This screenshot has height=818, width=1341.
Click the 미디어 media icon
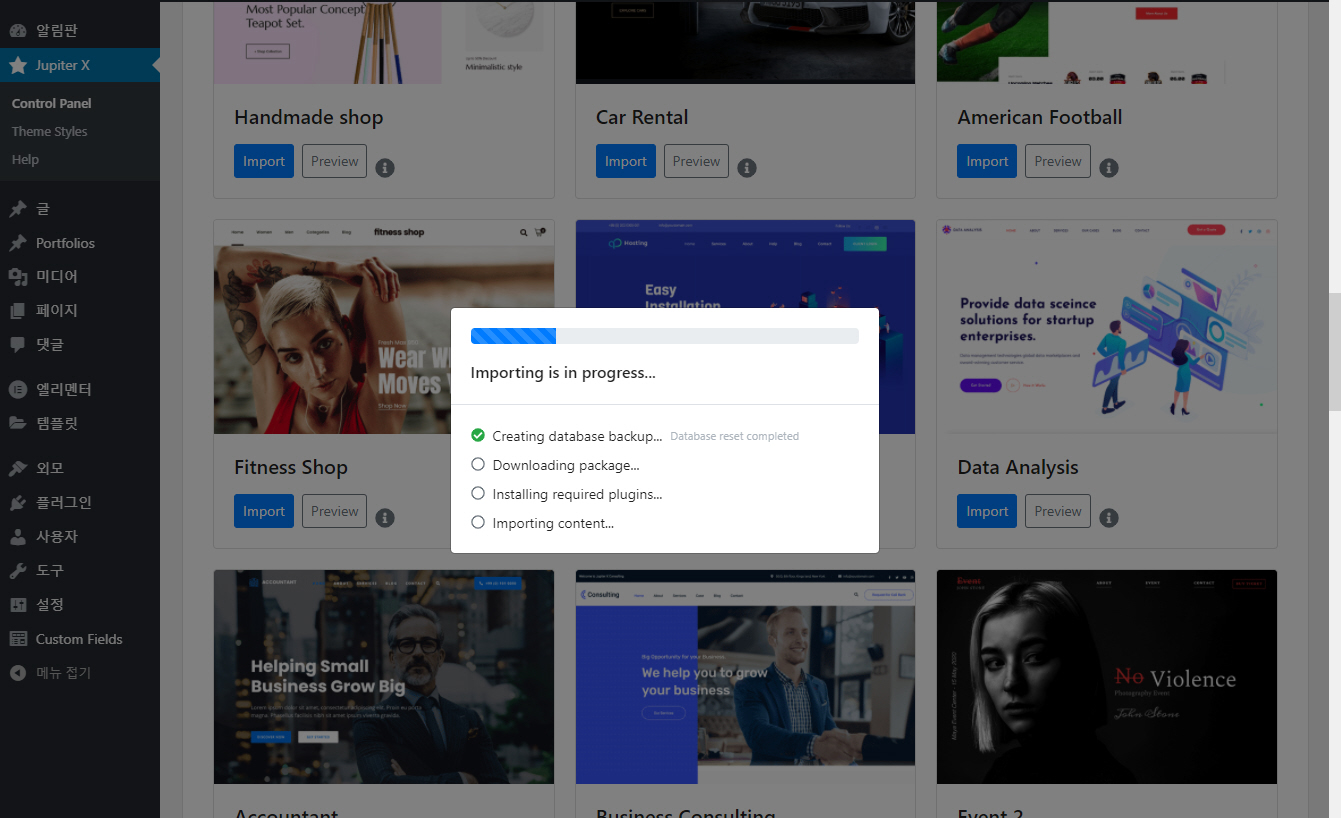[x=18, y=277]
